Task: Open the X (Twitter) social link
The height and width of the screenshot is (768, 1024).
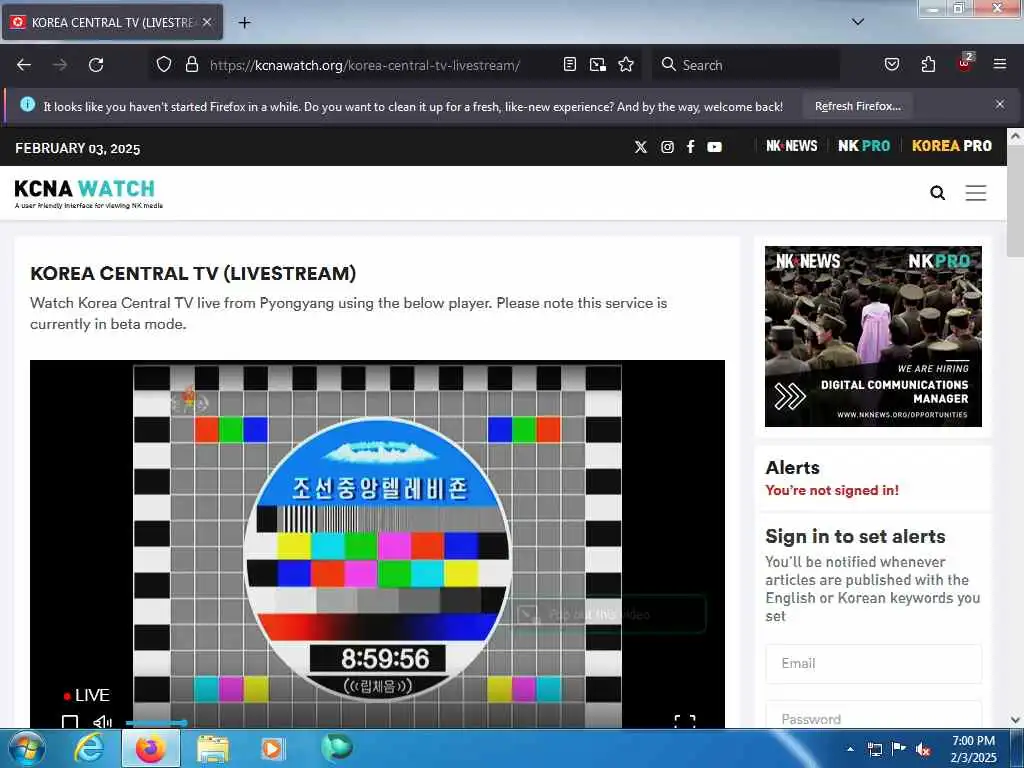Action: 641,147
